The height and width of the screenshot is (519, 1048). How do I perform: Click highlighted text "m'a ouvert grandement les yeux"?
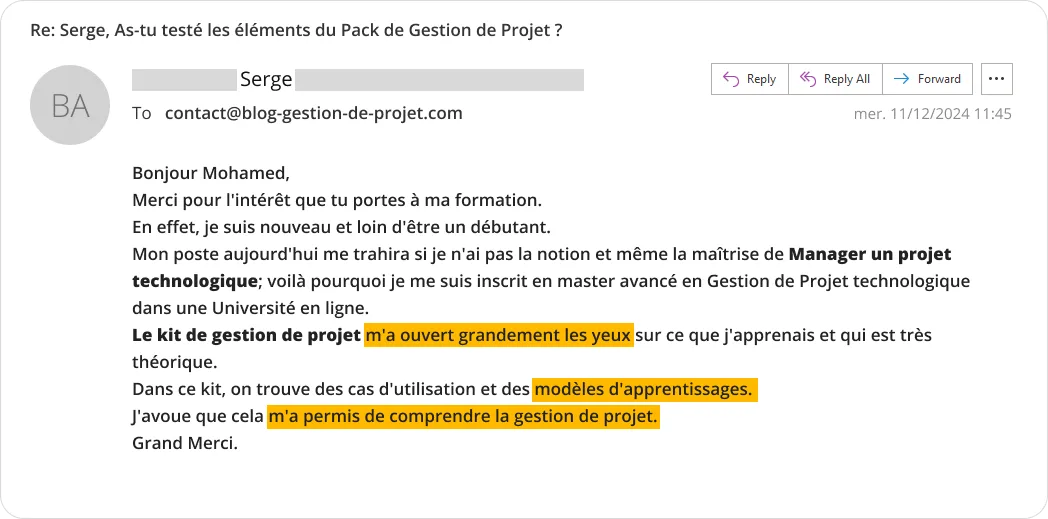[x=499, y=335]
